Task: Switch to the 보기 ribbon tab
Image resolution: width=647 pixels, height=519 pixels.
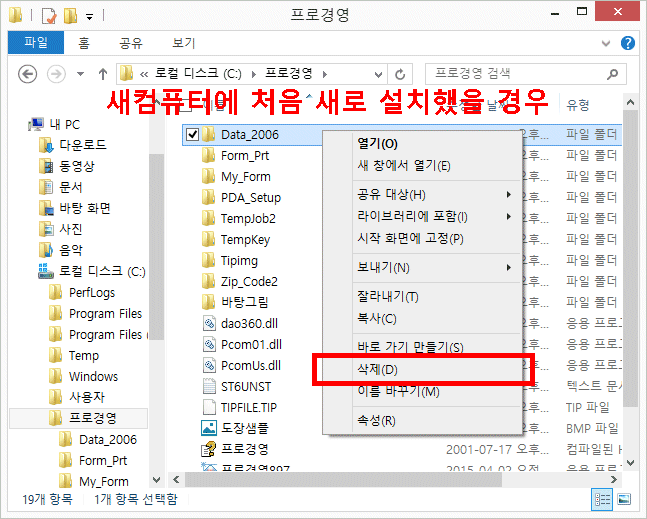Action: pos(183,42)
